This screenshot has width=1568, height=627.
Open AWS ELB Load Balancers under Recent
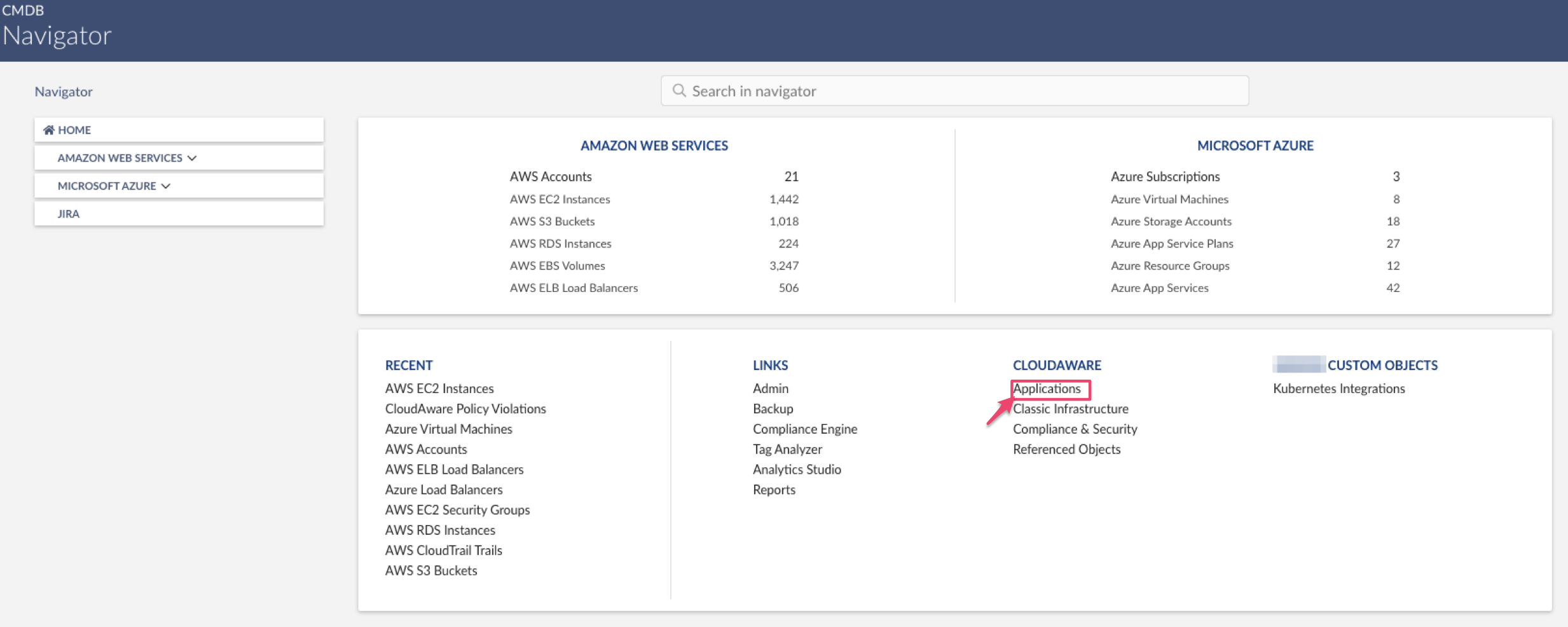point(454,470)
